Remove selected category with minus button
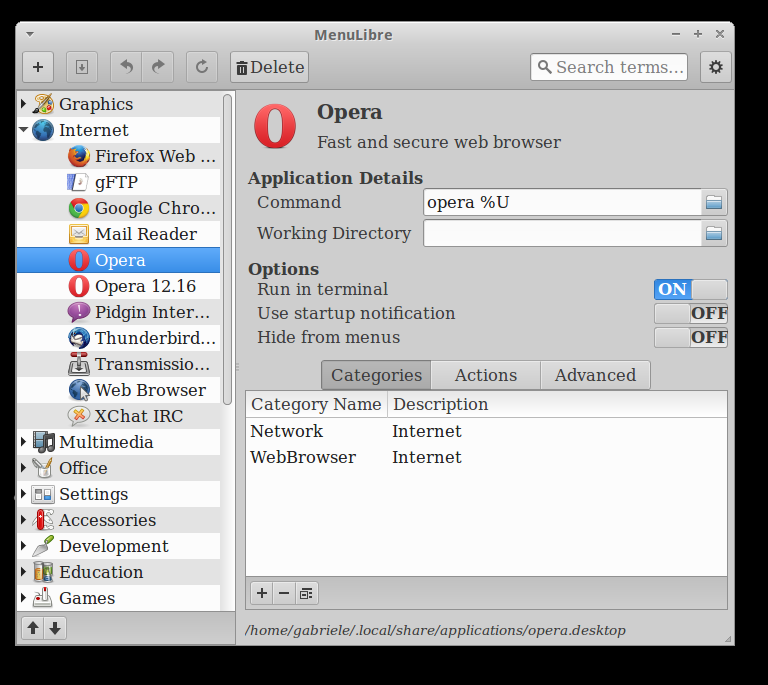The width and height of the screenshot is (768, 685). point(284,593)
